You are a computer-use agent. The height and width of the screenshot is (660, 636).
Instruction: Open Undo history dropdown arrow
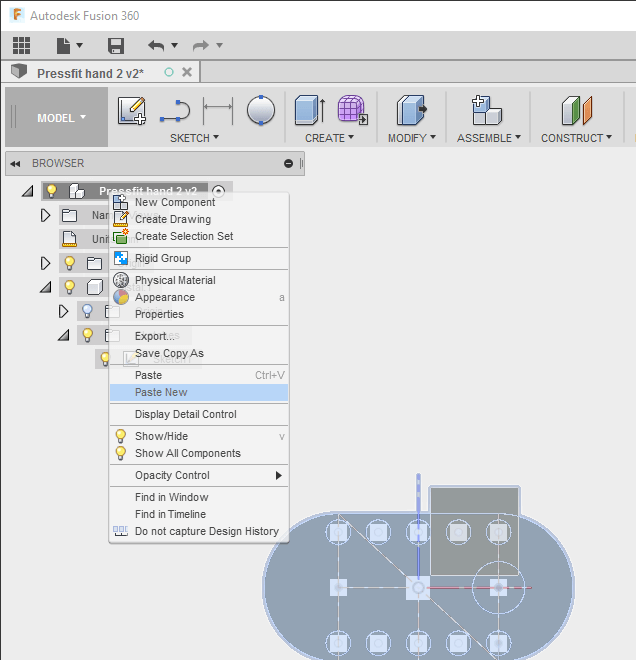coord(174,45)
